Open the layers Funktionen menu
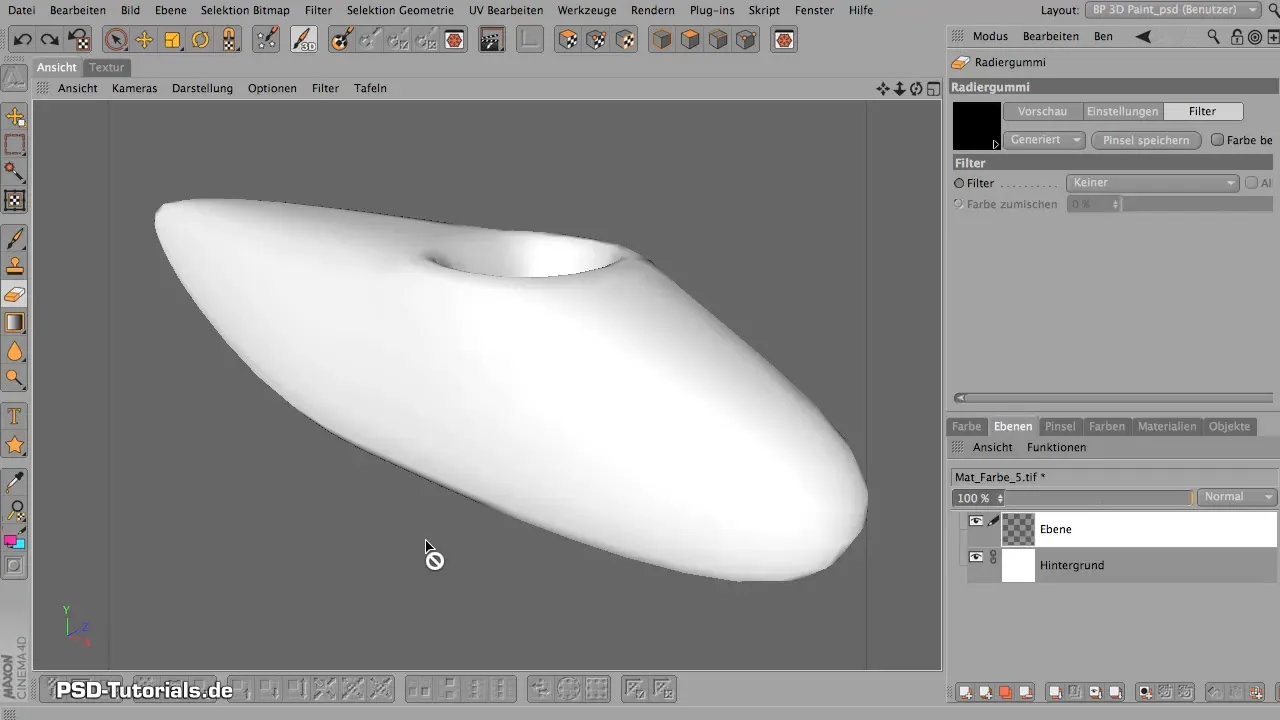Viewport: 1280px width, 720px height. pos(1056,447)
